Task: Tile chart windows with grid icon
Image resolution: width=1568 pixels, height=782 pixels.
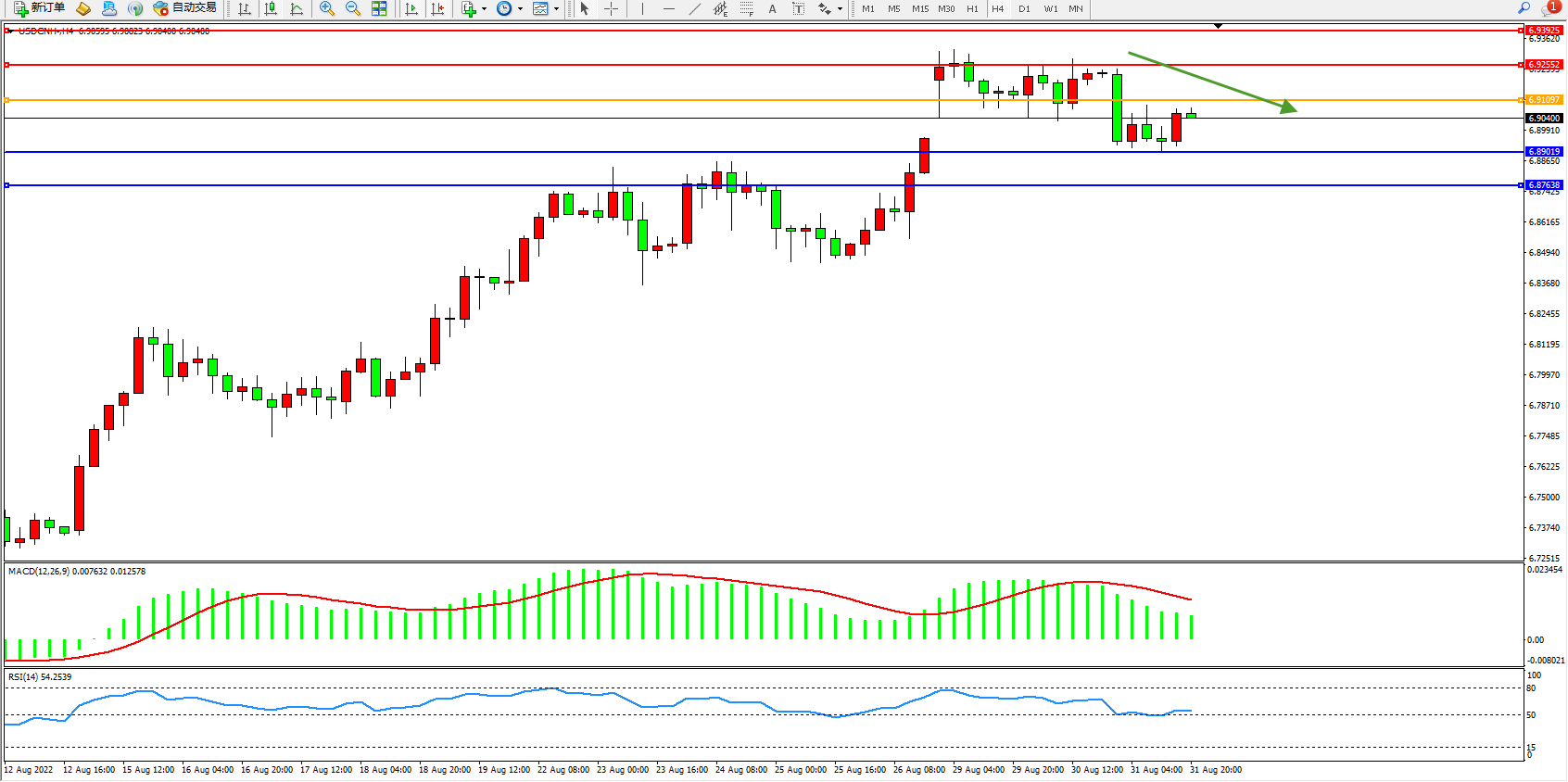Action: [x=379, y=8]
